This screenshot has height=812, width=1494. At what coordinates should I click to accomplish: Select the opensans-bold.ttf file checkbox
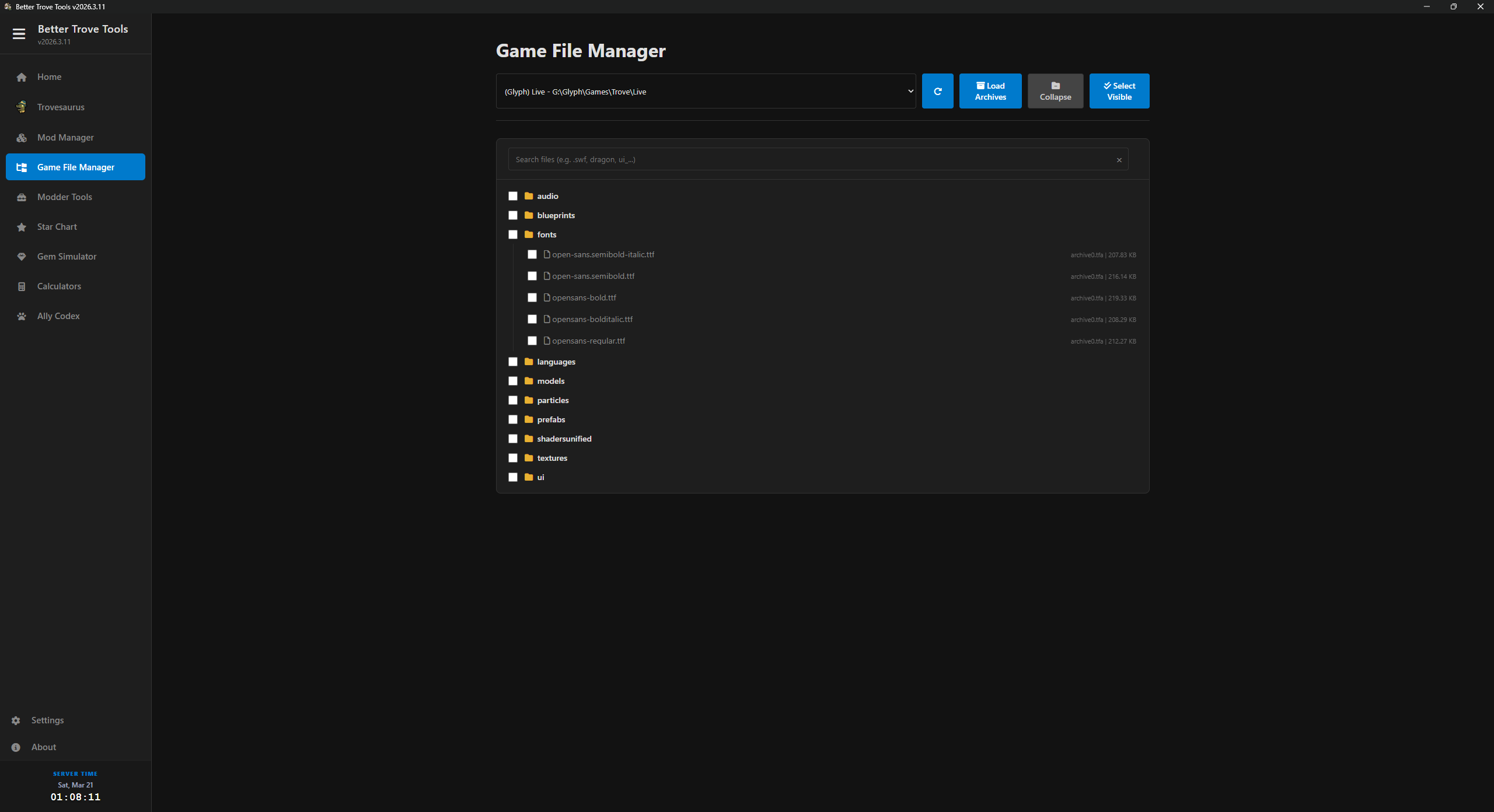532,297
